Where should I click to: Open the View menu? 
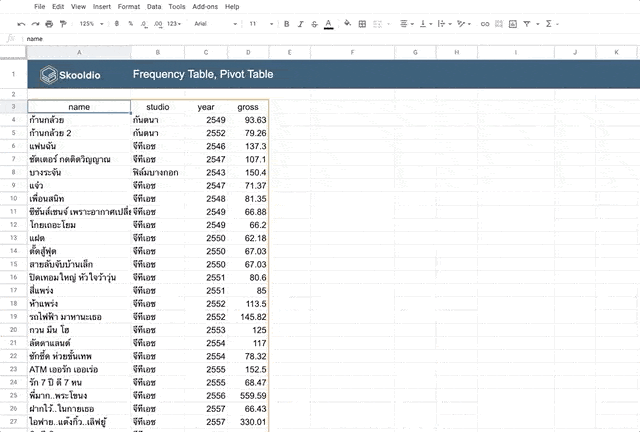(x=78, y=7)
